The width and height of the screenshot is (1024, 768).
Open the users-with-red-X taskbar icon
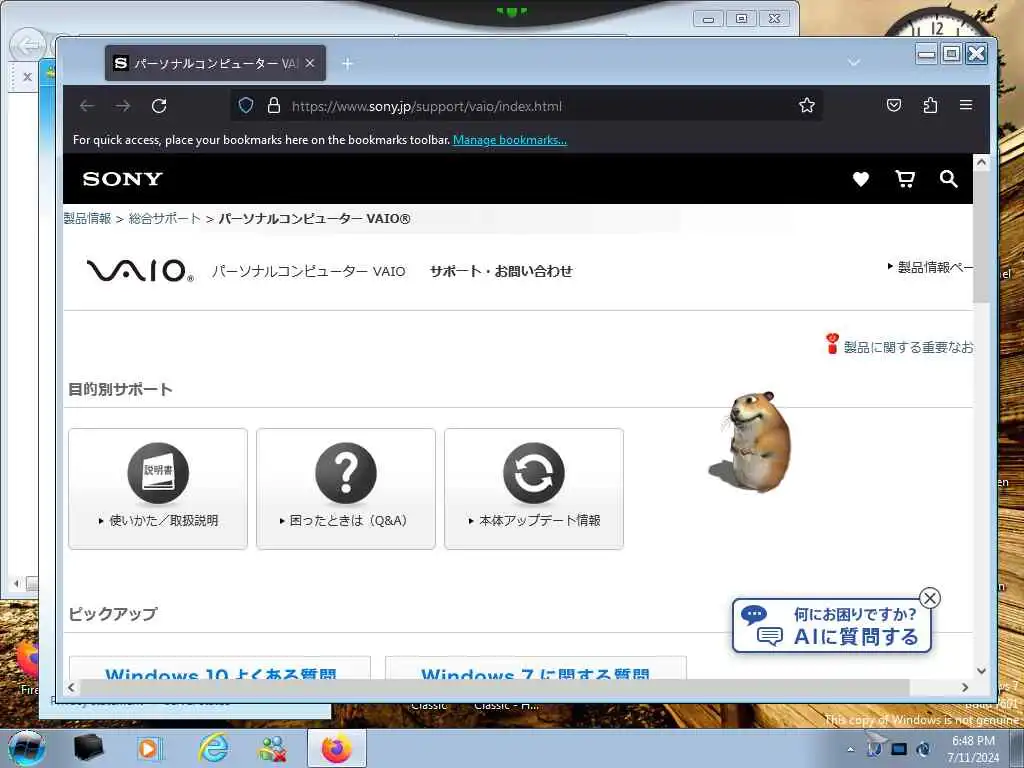coord(273,749)
